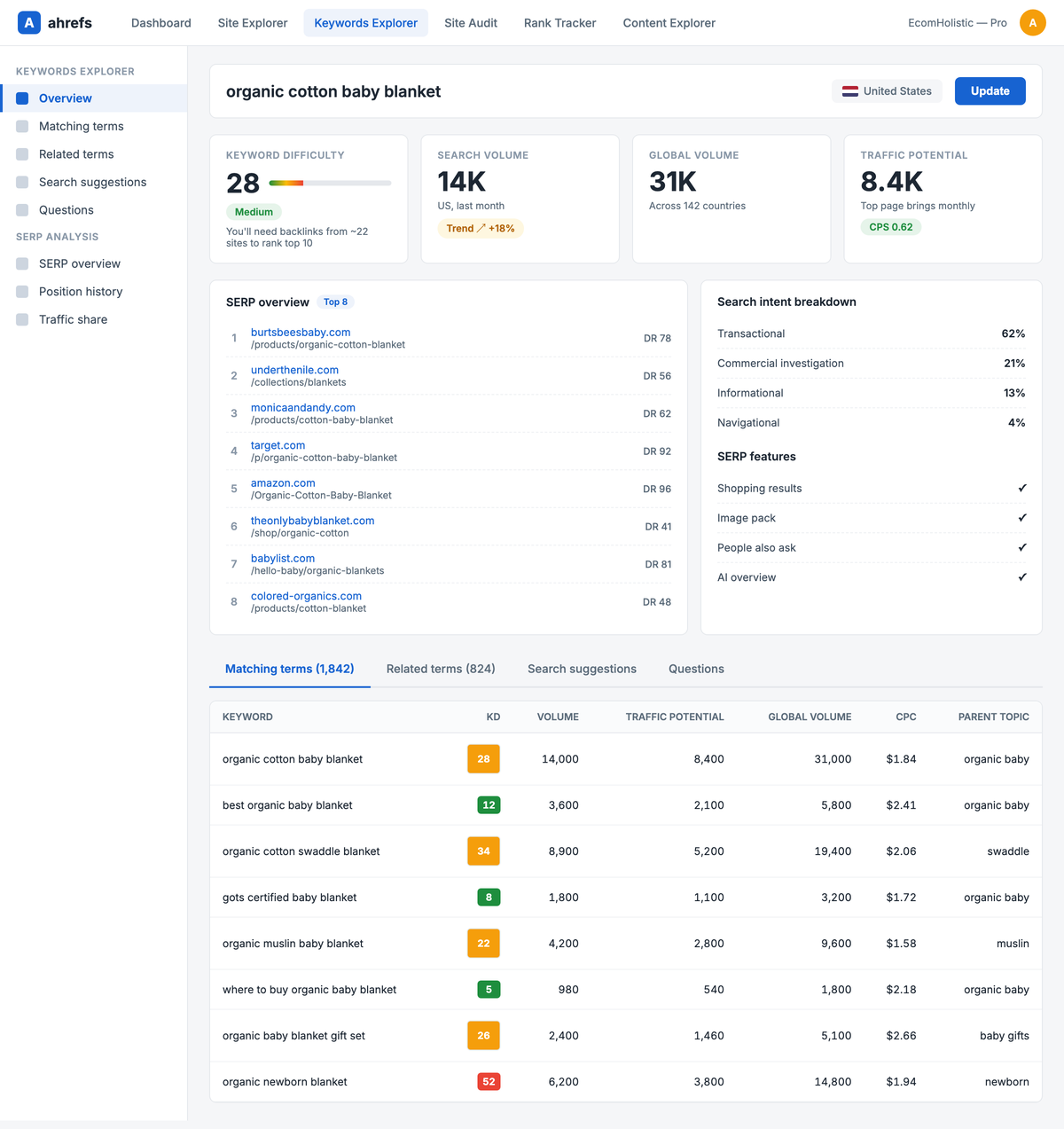Open the burtsbeesbaby.com SERP result link
The width and height of the screenshot is (1064, 1129).
pyautogui.click(x=300, y=331)
